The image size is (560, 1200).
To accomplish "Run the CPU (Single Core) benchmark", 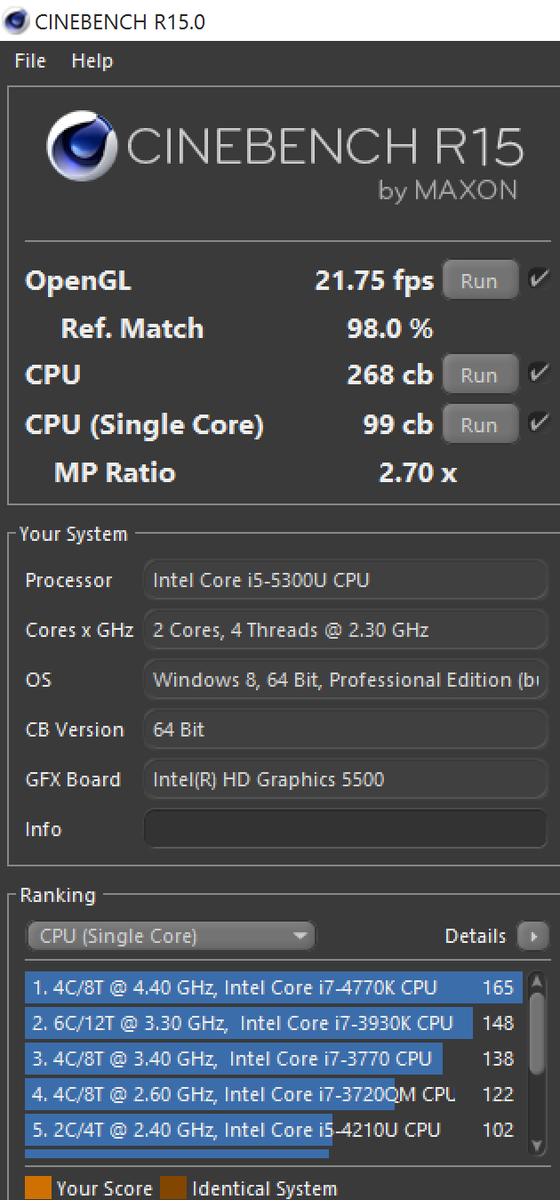I will (x=480, y=424).
